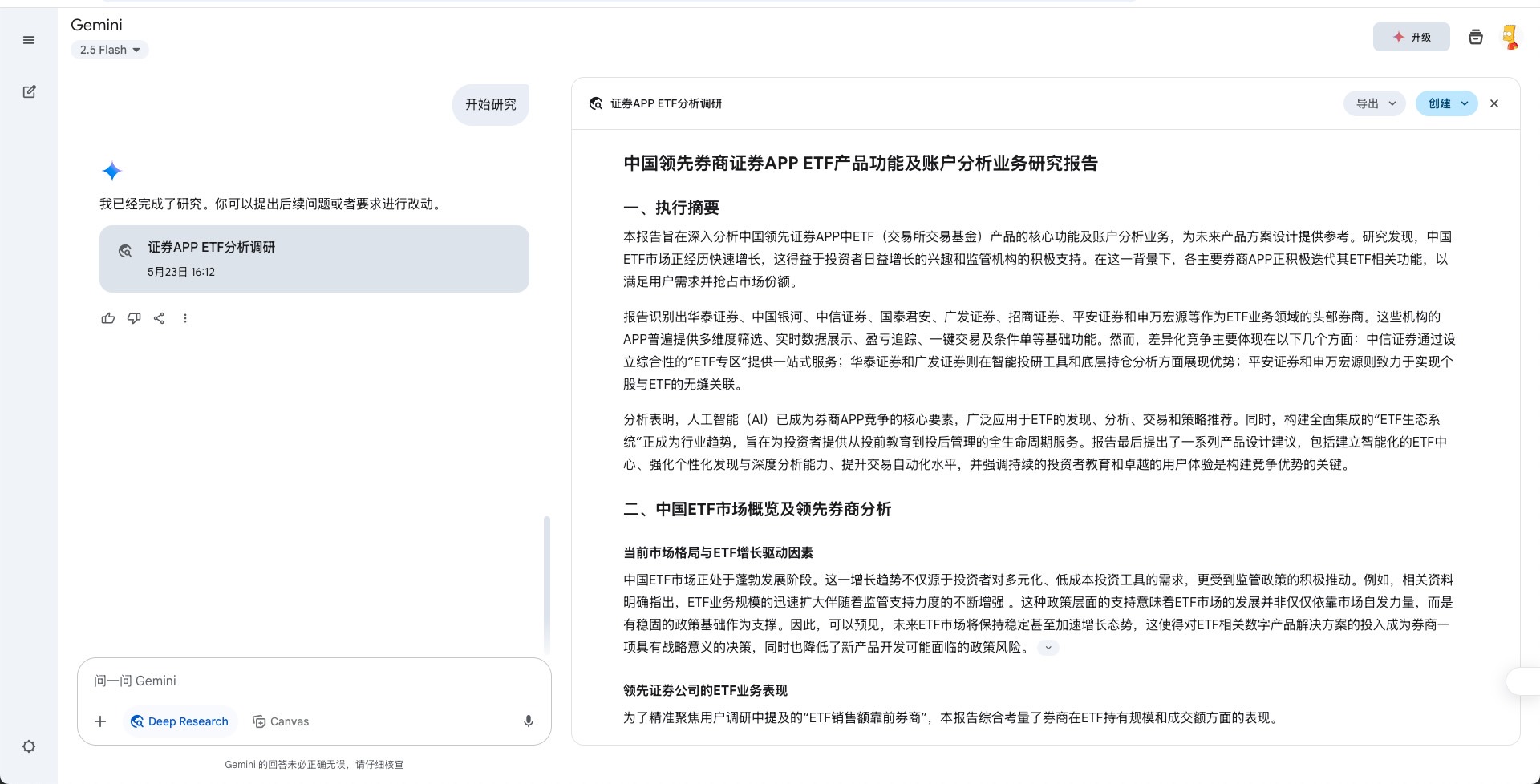The height and width of the screenshot is (784, 1540).
Task: Expand the 创建 create dropdown
Action: (x=1447, y=103)
